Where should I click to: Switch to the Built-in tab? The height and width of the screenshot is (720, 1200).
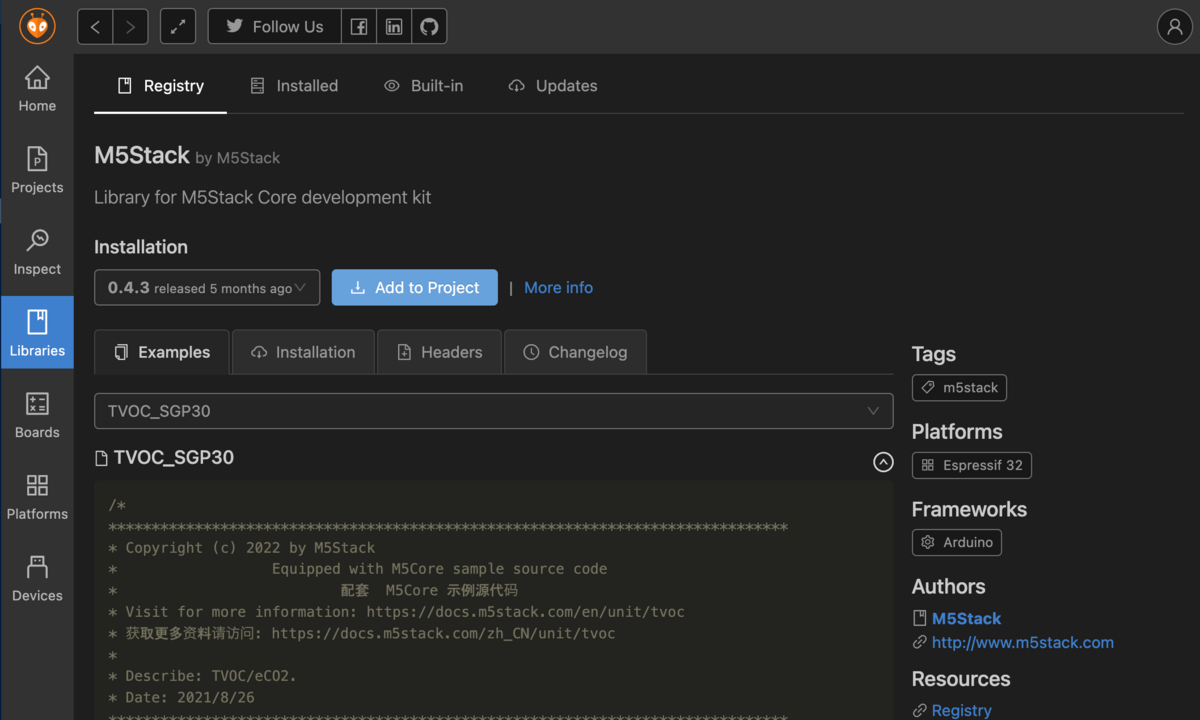pyautogui.click(x=424, y=86)
